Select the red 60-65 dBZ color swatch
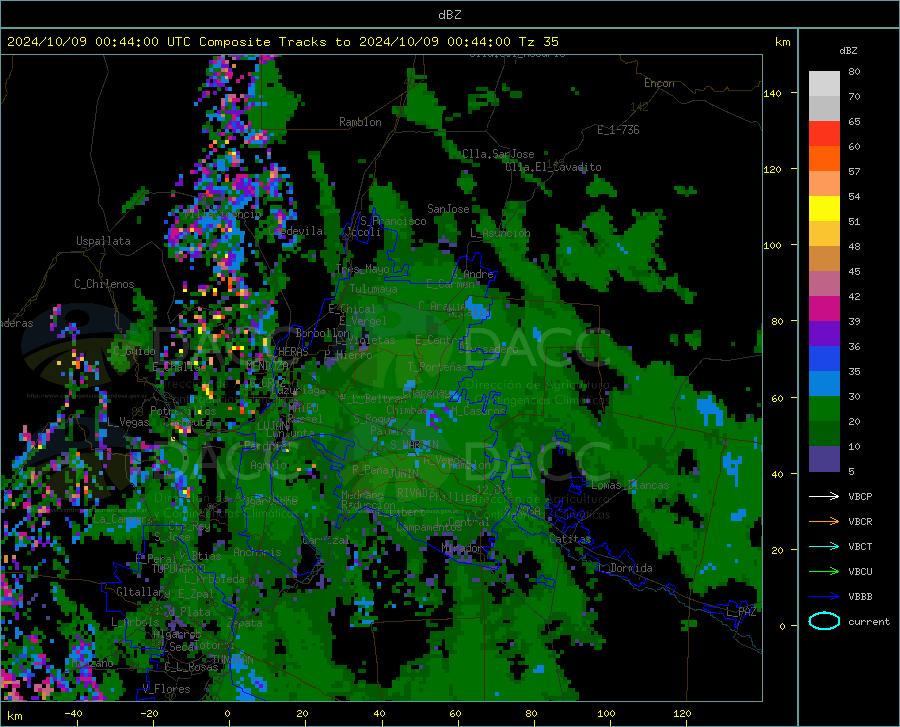Screen dimensions: 900x727 pyautogui.click(x=824, y=134)
